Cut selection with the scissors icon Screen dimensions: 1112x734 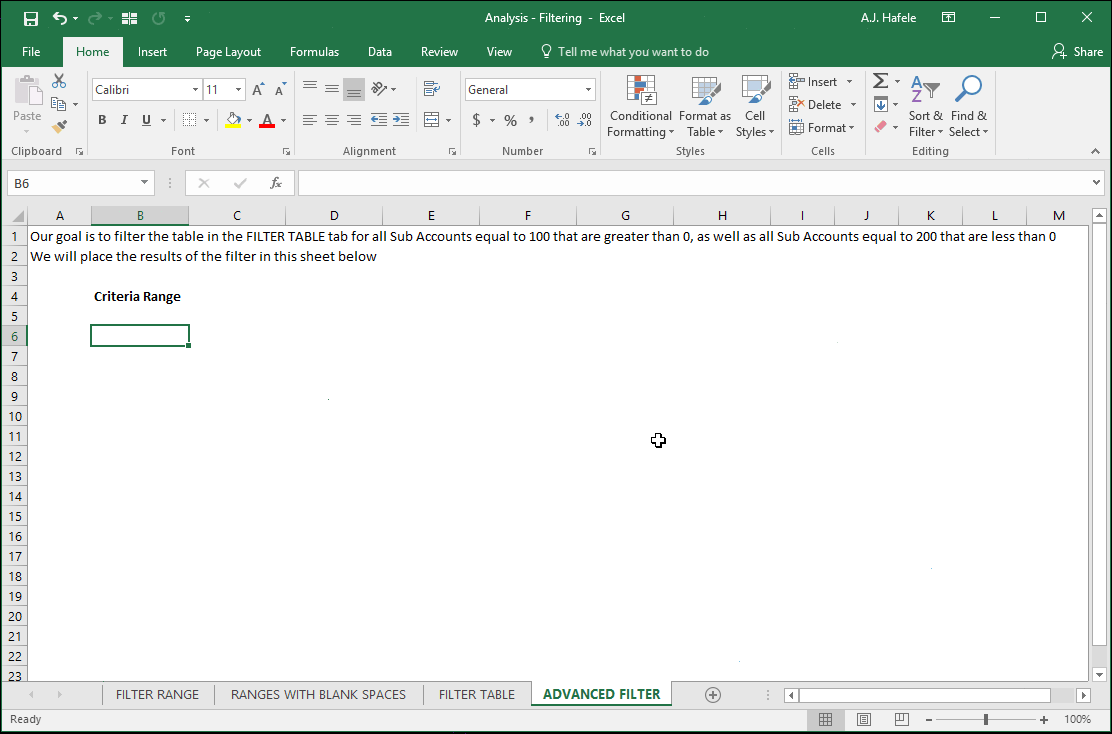click(x=60, y=82)
